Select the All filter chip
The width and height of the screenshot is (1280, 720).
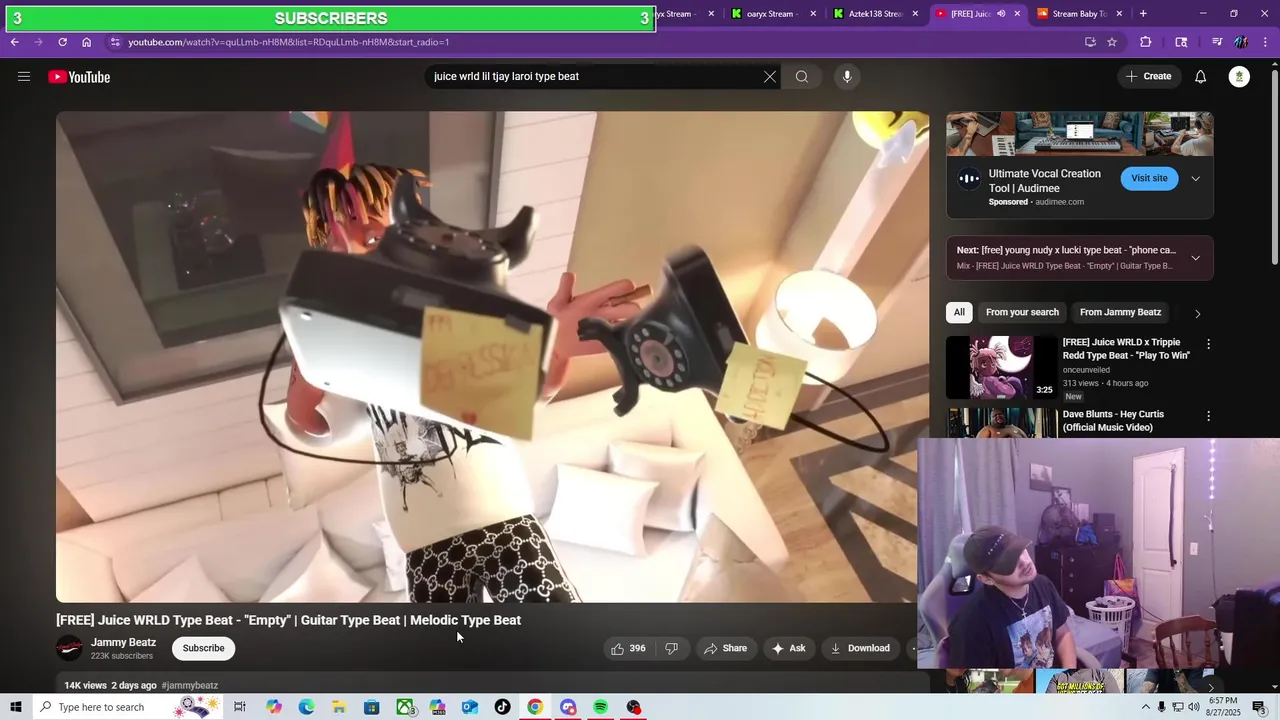(x=959, y=312)
